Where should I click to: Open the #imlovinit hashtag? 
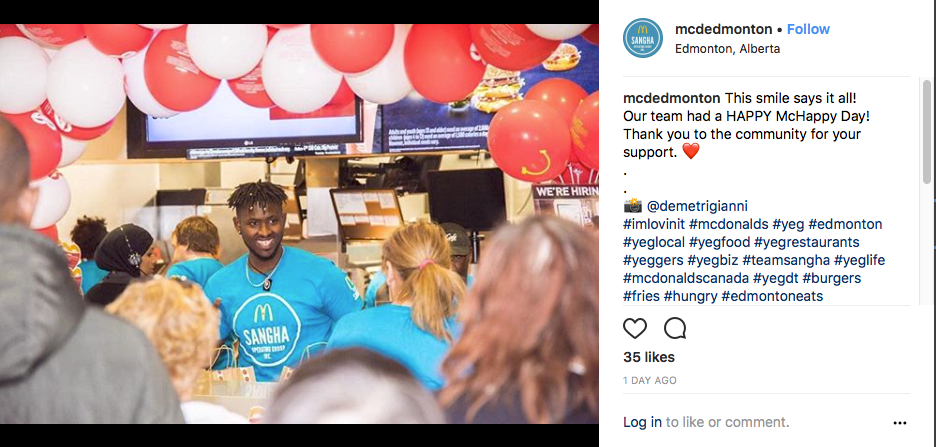pyautogui.click(x=654, y=224)
